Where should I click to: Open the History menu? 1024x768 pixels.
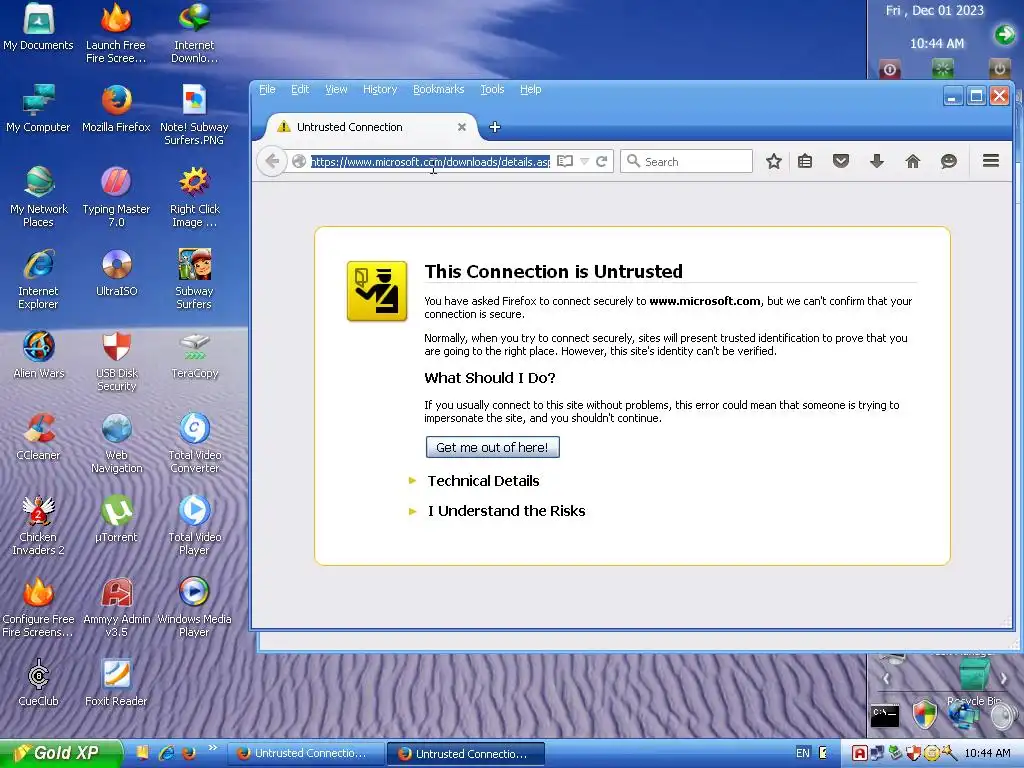(x=380, y=89)
